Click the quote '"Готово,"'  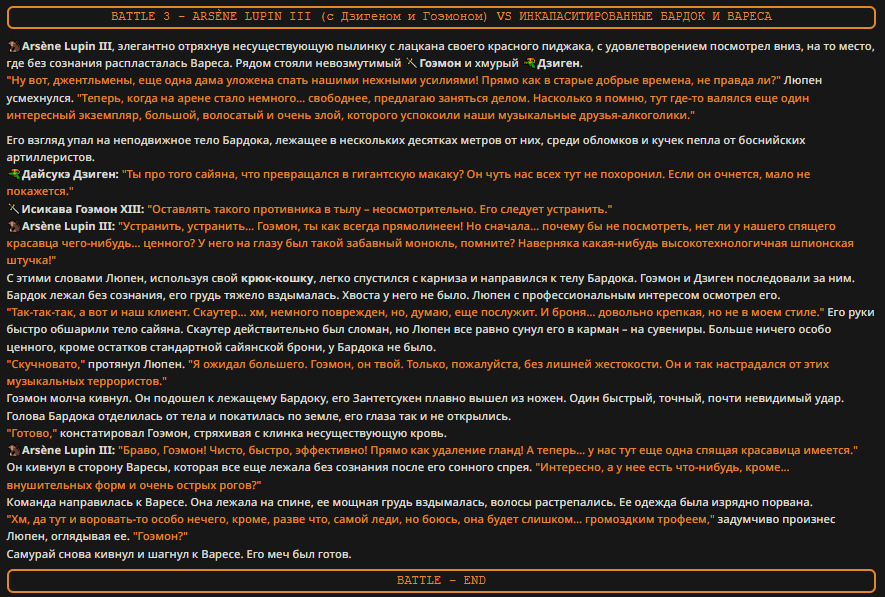tap(32, 433)
